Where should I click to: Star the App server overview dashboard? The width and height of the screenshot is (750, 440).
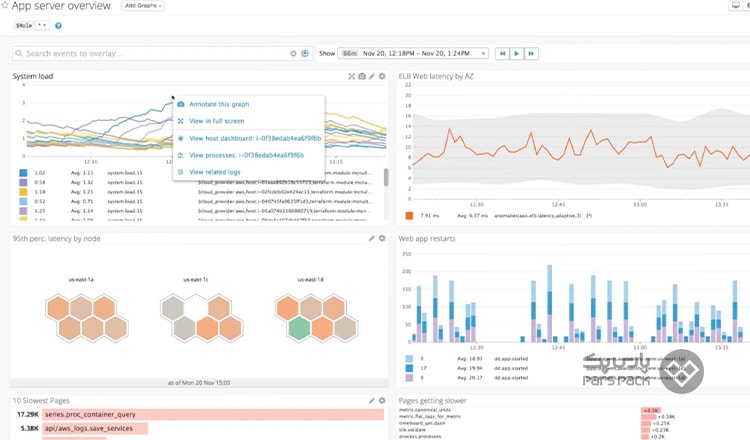click(4, 5)
